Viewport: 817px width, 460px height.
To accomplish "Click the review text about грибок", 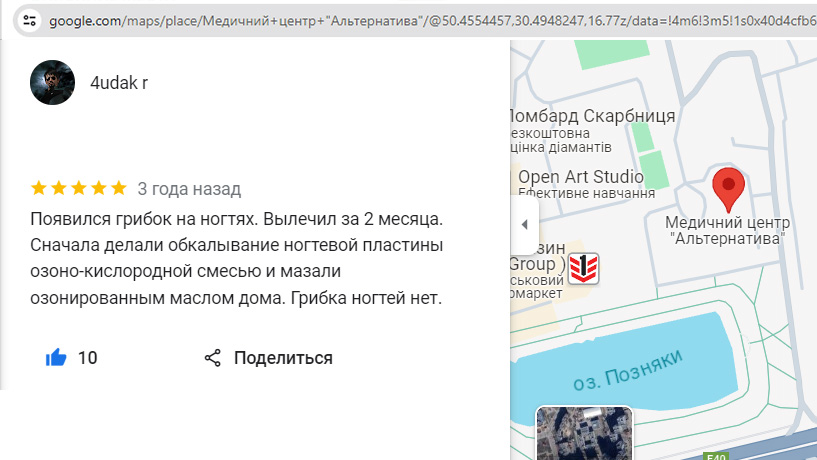I will pyautogui.click(x=236, y=258).
